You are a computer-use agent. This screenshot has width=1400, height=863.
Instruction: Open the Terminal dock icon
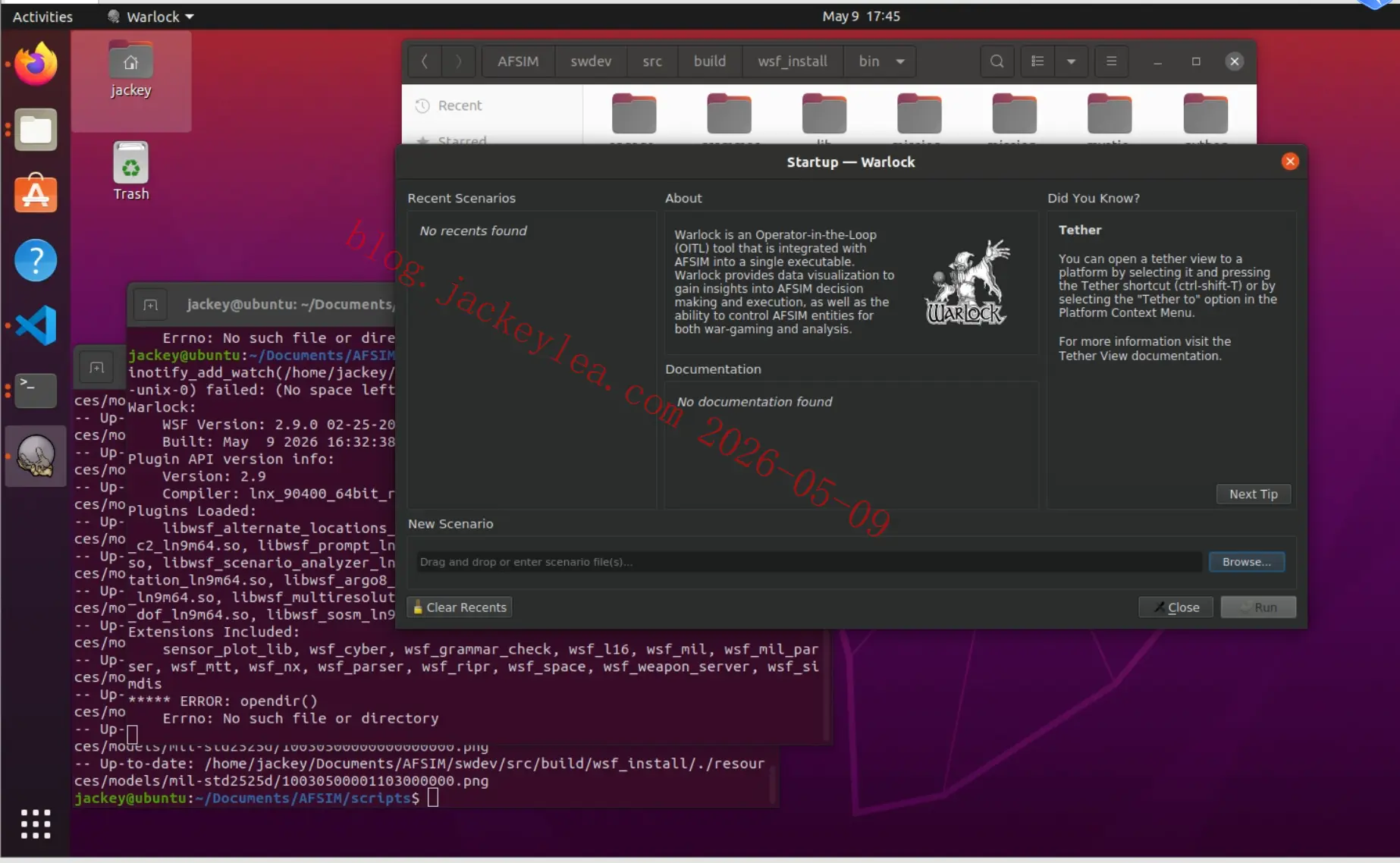pos(36,390)
